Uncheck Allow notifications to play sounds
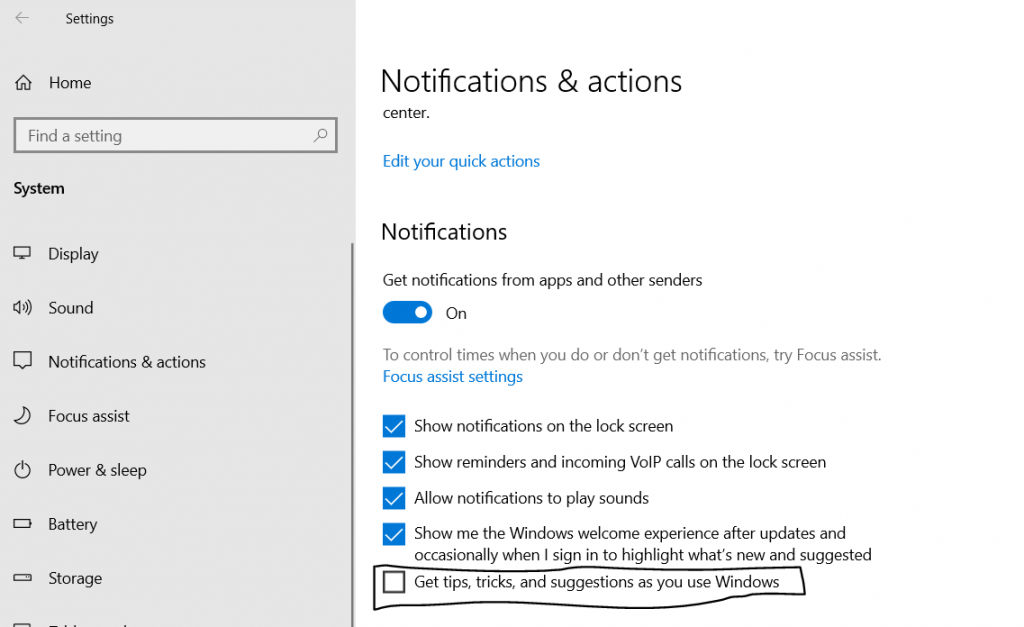Image resolution: width=1024 pixels, height=627 pixels. (394, 498)
